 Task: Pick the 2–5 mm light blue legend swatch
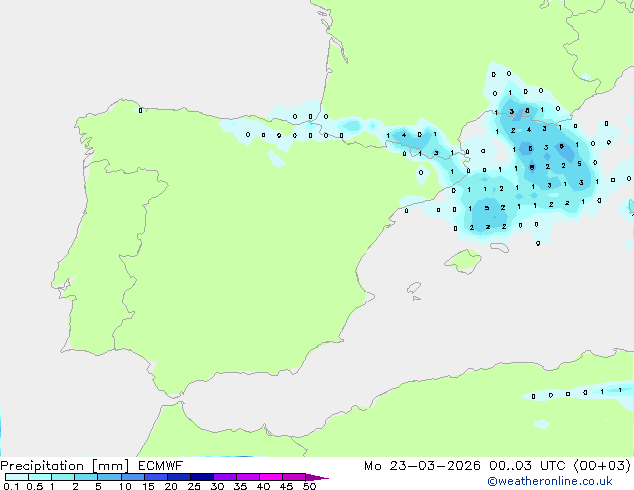[x=86, y=477]
